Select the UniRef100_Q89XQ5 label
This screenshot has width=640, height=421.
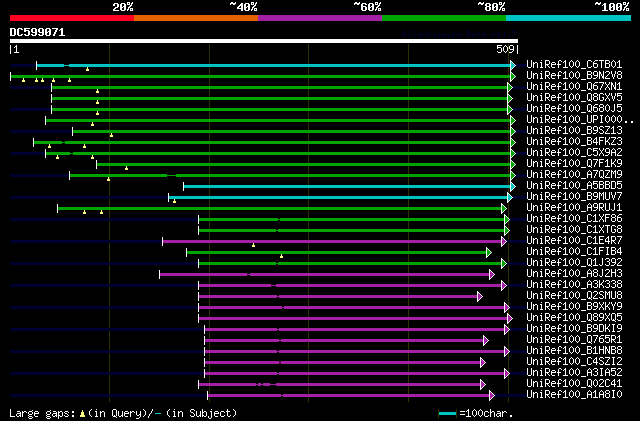(x=574, y=318)
